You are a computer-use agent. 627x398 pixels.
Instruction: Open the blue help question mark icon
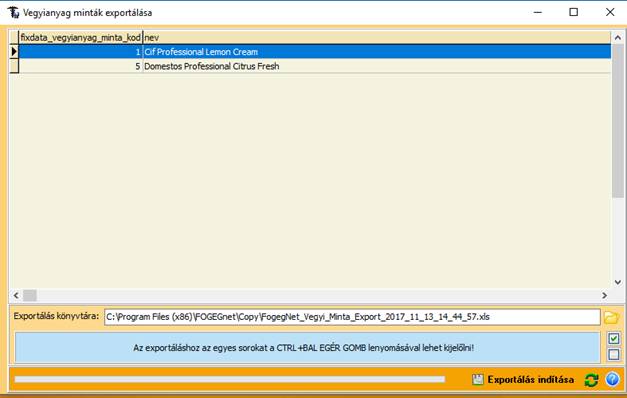612,379
